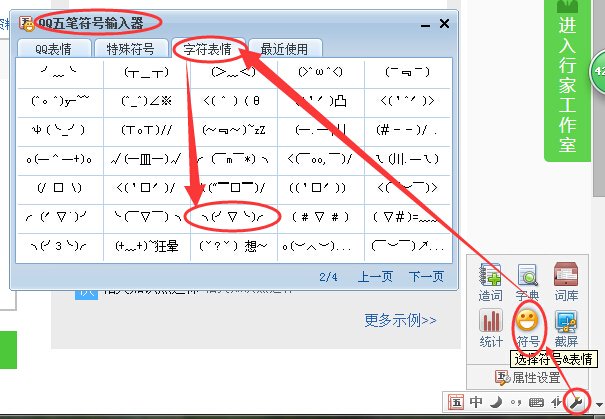Insert the ( ▽#)=﹏﹏ emoticon

[407, 217]
